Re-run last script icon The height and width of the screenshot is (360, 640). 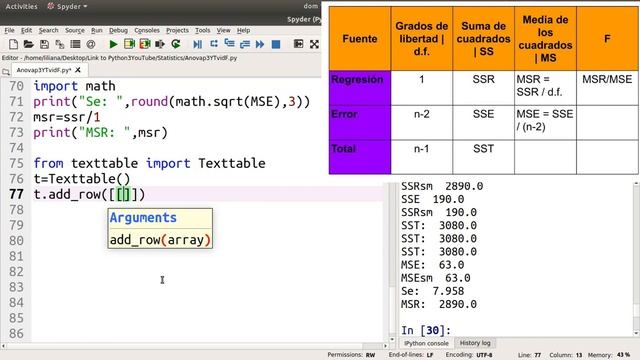coord(176,44)
